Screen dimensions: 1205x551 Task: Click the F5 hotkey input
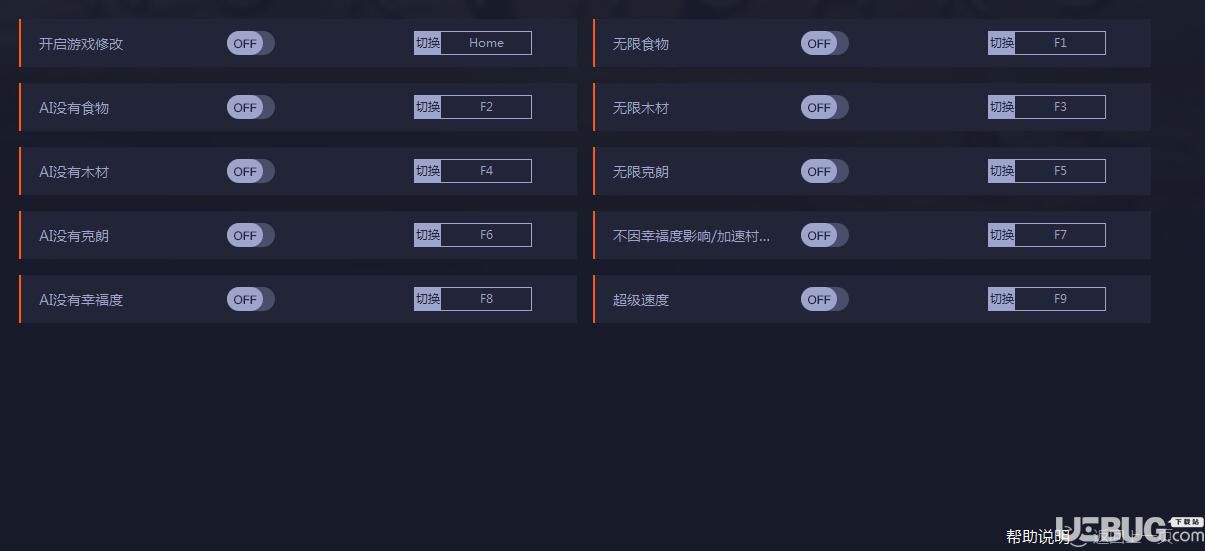pyautogui.click(x=1060, y=171)
